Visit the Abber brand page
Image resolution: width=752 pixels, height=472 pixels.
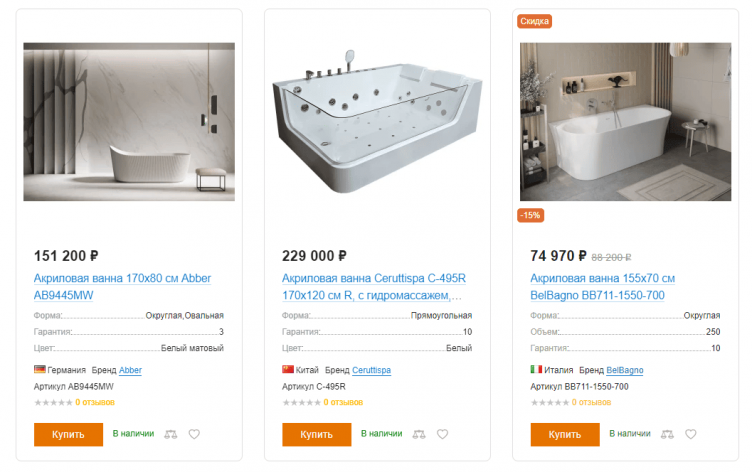pyautogui.click(x=131, y=370)
